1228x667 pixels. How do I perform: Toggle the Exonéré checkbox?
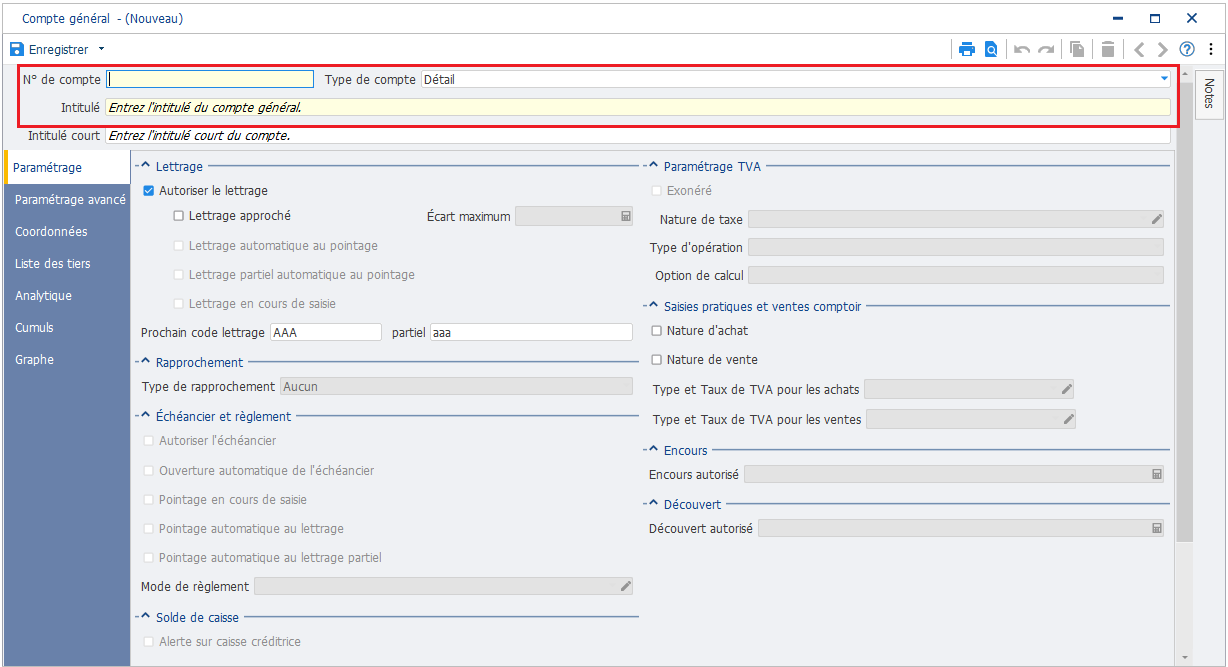pos(657,190)
